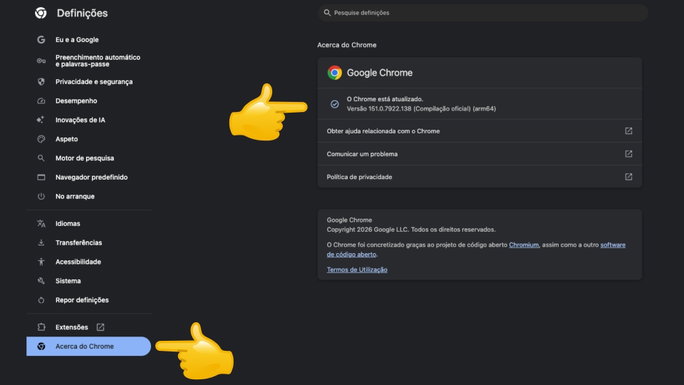Screen dimensions: 684x385
Task: Click the window icon for Navegador predefinido
Action: click(41, 177)
